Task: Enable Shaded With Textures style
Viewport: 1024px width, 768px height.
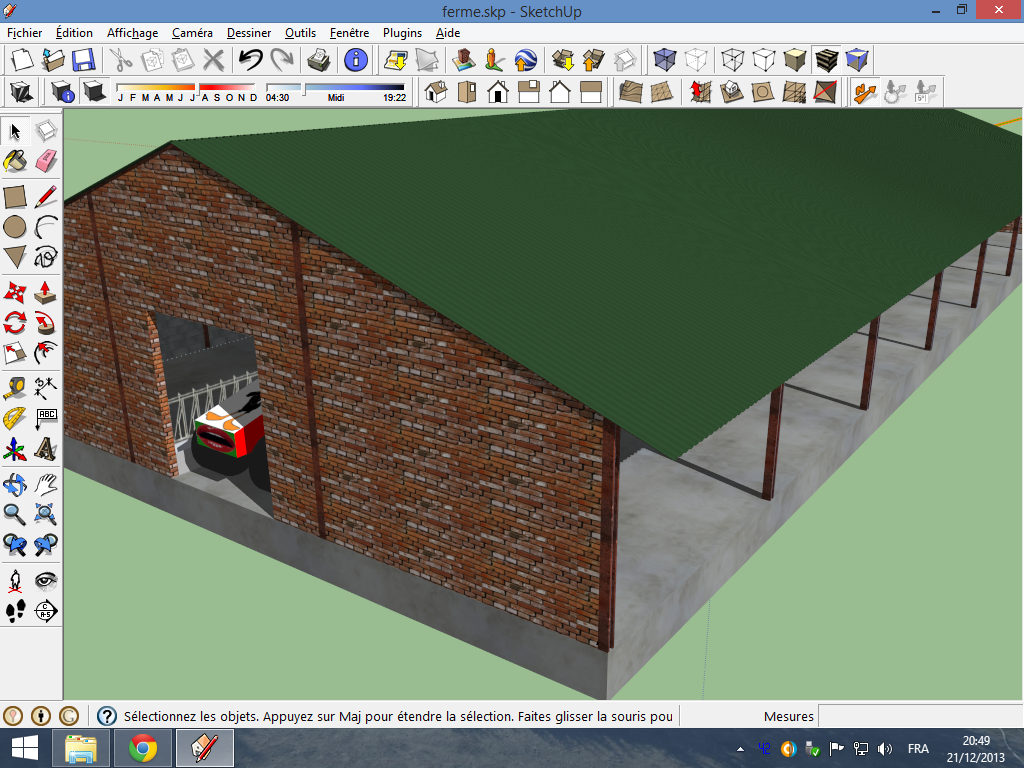Action: 826,60
